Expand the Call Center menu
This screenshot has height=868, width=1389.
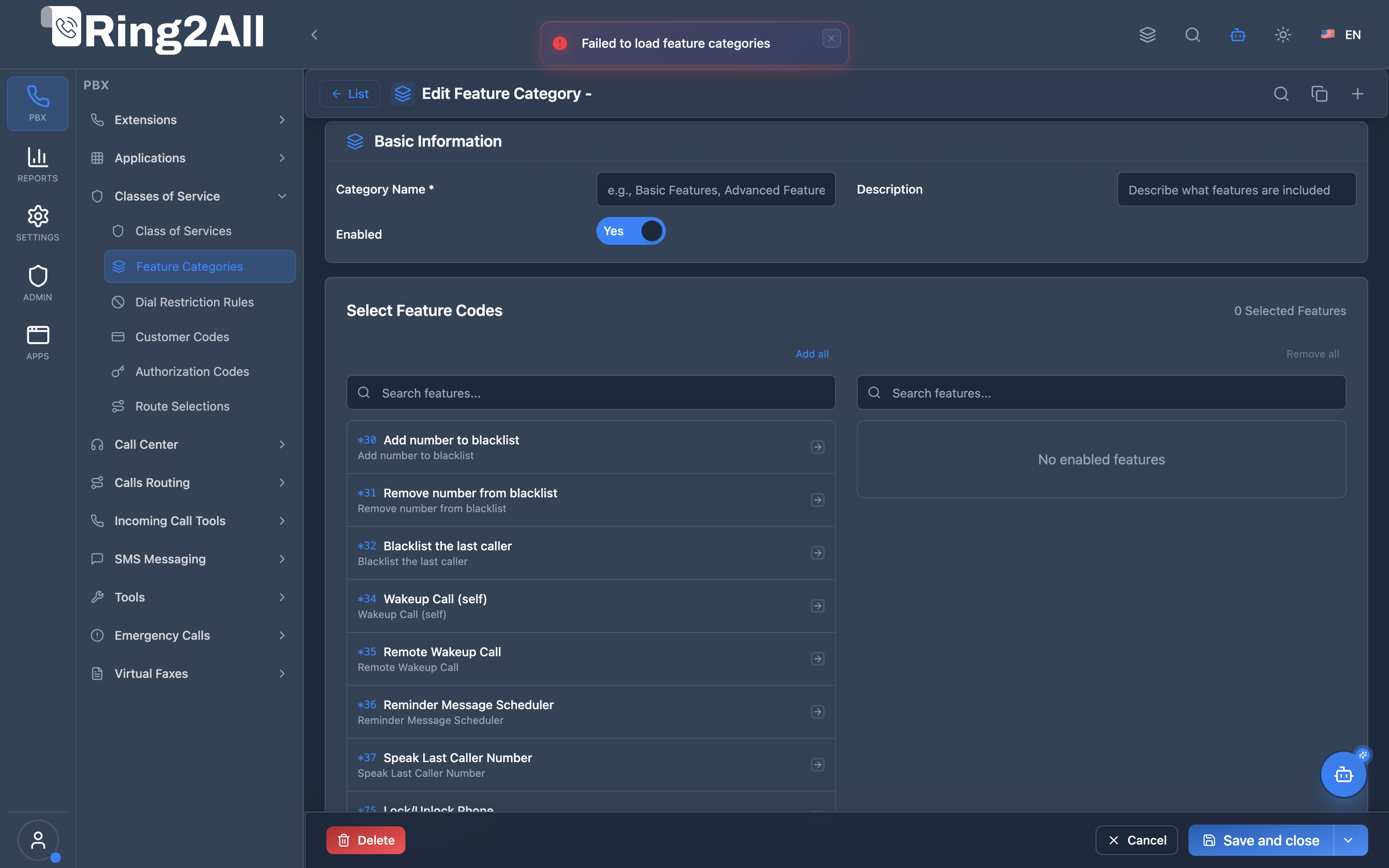tap(189, 444)
